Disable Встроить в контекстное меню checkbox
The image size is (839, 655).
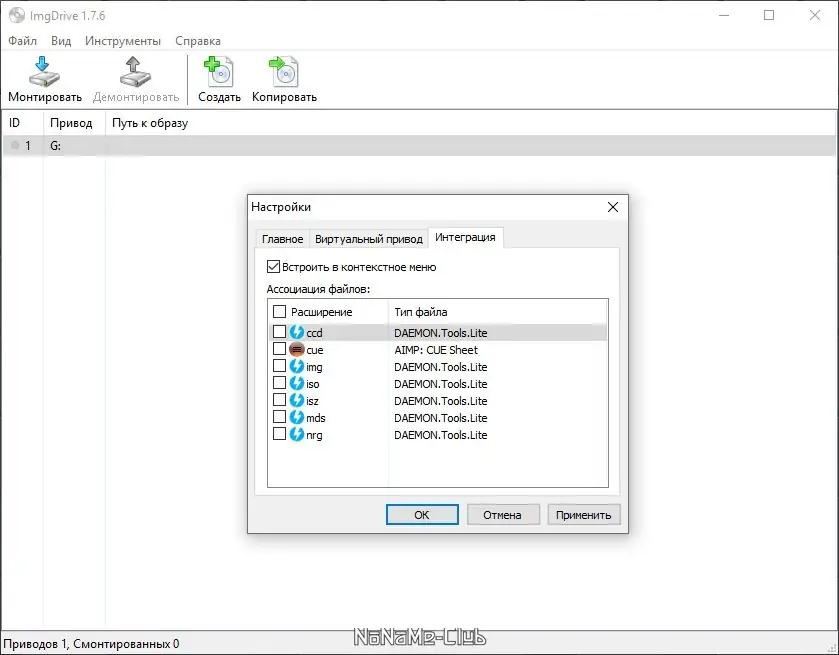tap(273, 266)
